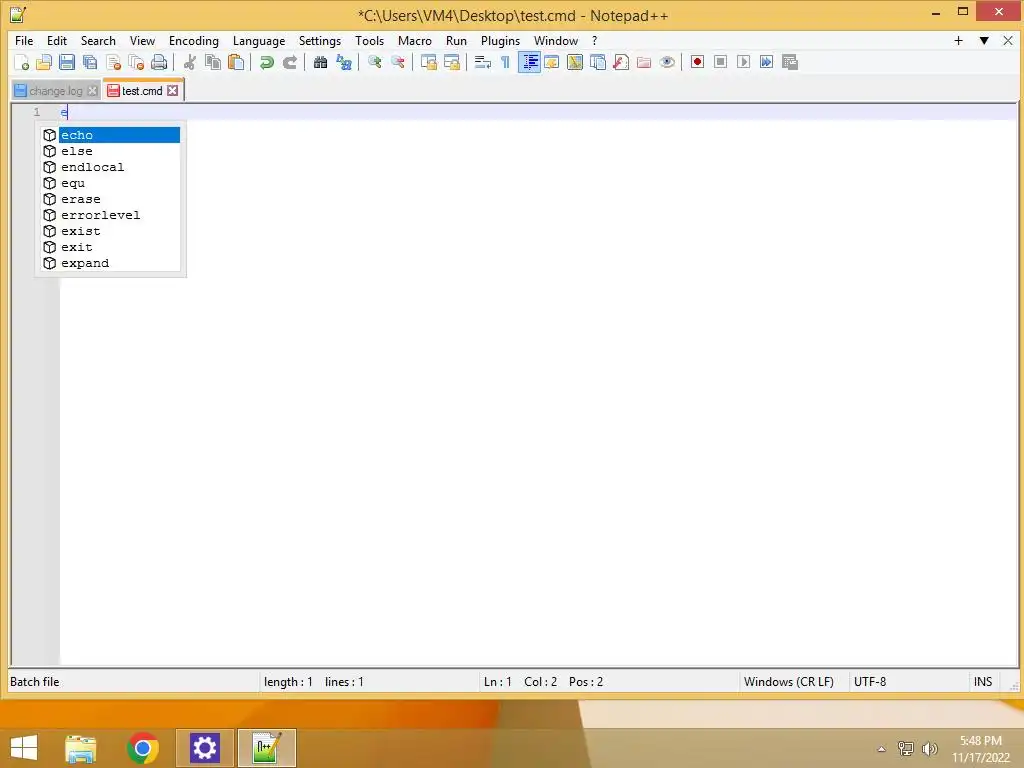
Task: Run macro multiple times icon
Action: pyautogui.click(x=766, y=62)
